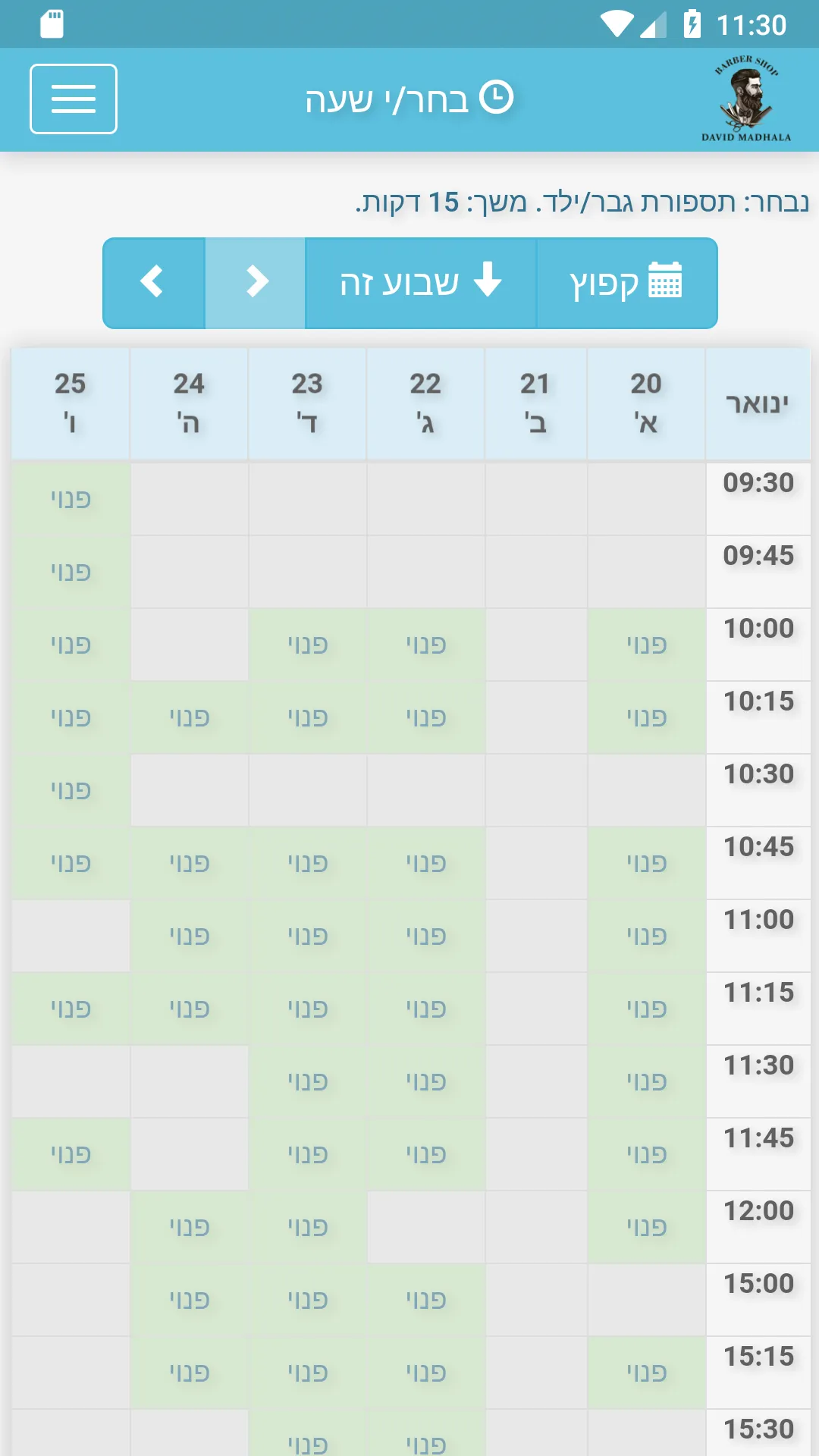Go to this week (שבוע זה)
The image size is (819, 1456).
click(421, 283)
